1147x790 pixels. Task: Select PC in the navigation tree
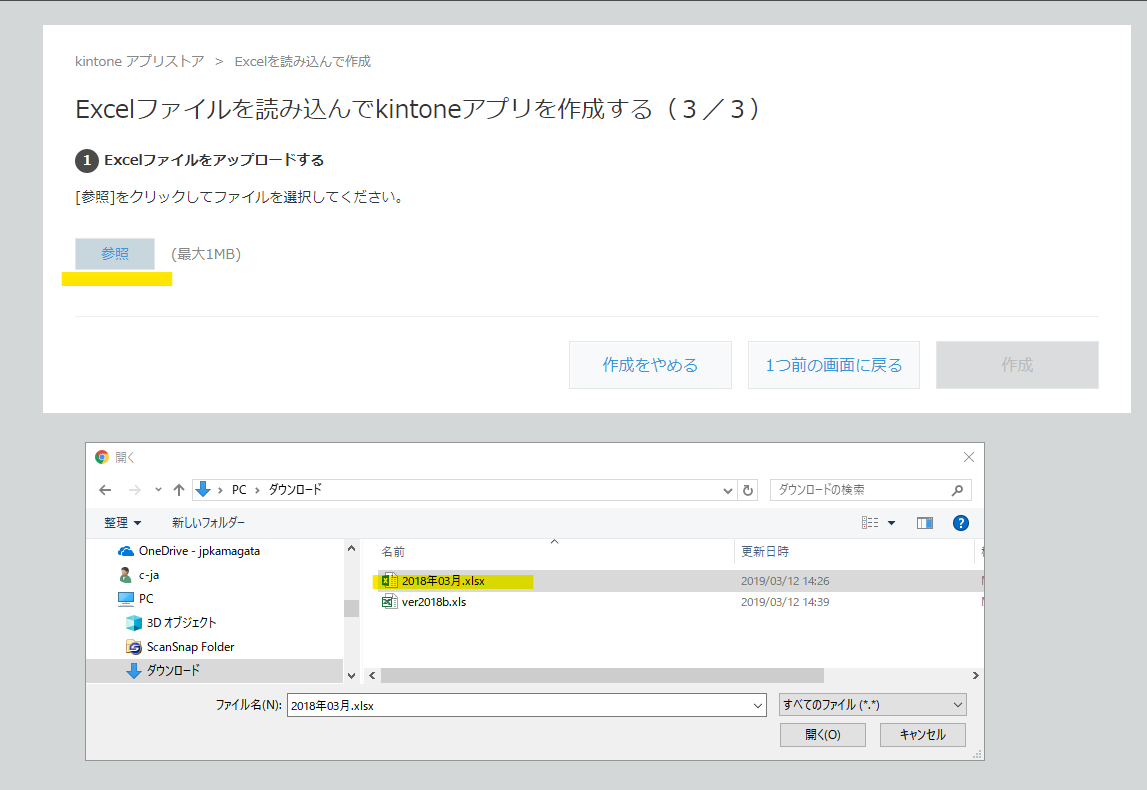146,598
